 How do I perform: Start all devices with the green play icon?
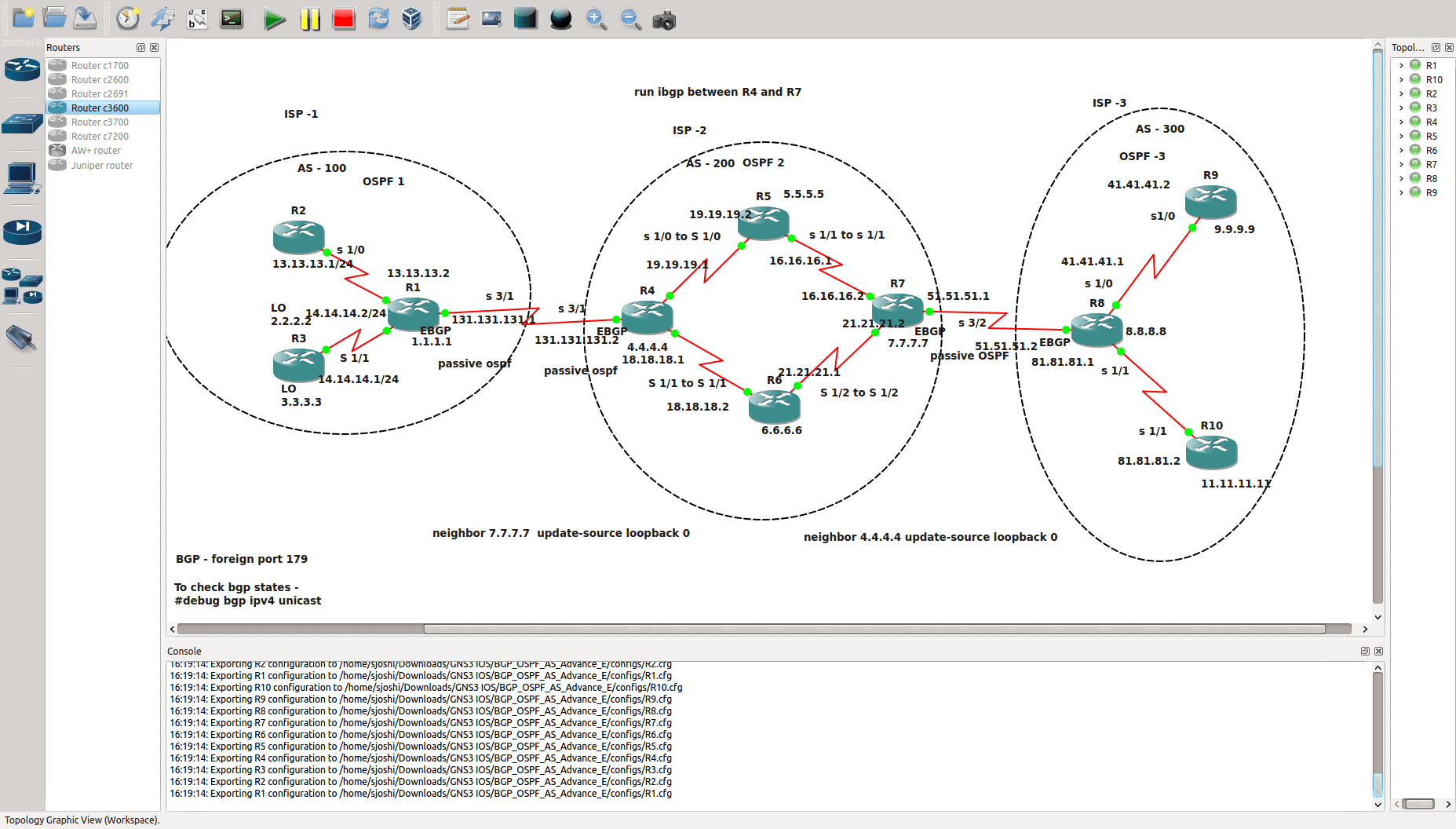(x=275, y=19)
